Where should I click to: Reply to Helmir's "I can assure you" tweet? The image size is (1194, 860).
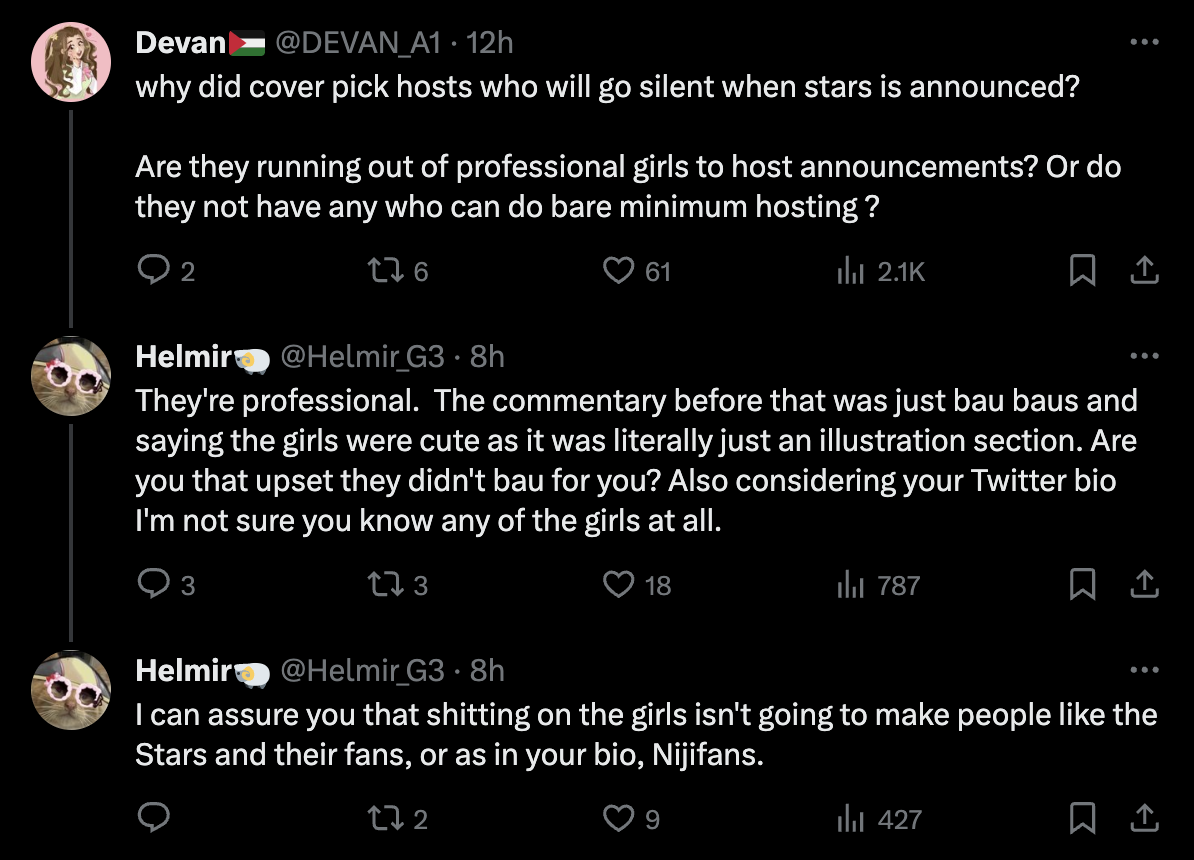point(152,819)
